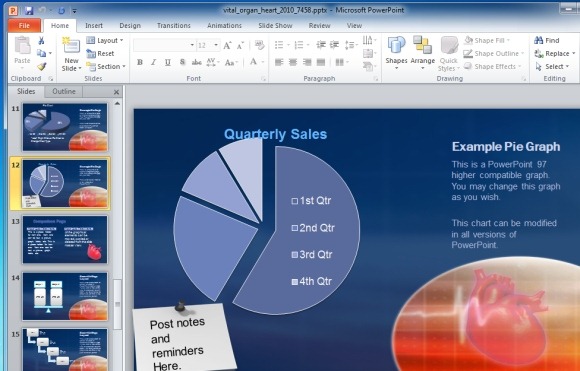580x371 pixels.
Task: Switch to the Outline pane tab
Action: pyautogui.click(x=64, y=91)
